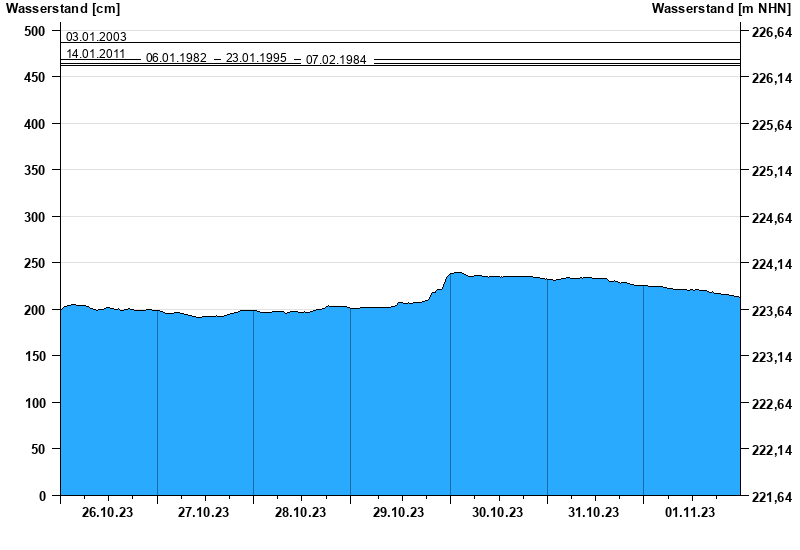This screenshot has height=550, width=800.
Task: Select the 221,64 value on the NHN axis
Action: point(771,497)
